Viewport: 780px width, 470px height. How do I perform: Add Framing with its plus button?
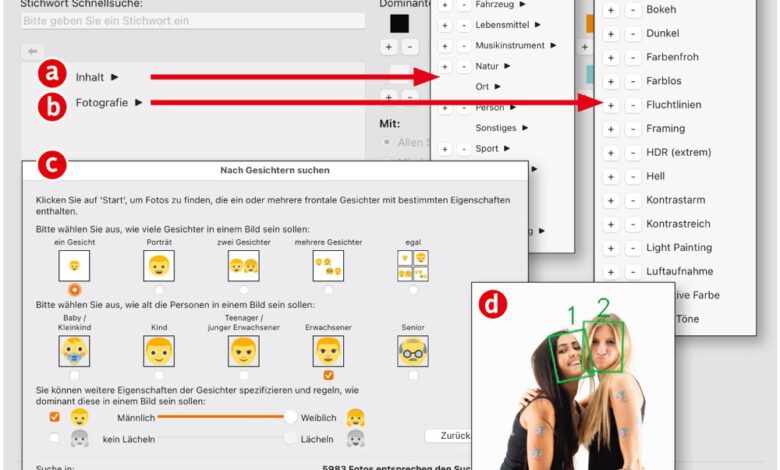(x=611, y=129)
